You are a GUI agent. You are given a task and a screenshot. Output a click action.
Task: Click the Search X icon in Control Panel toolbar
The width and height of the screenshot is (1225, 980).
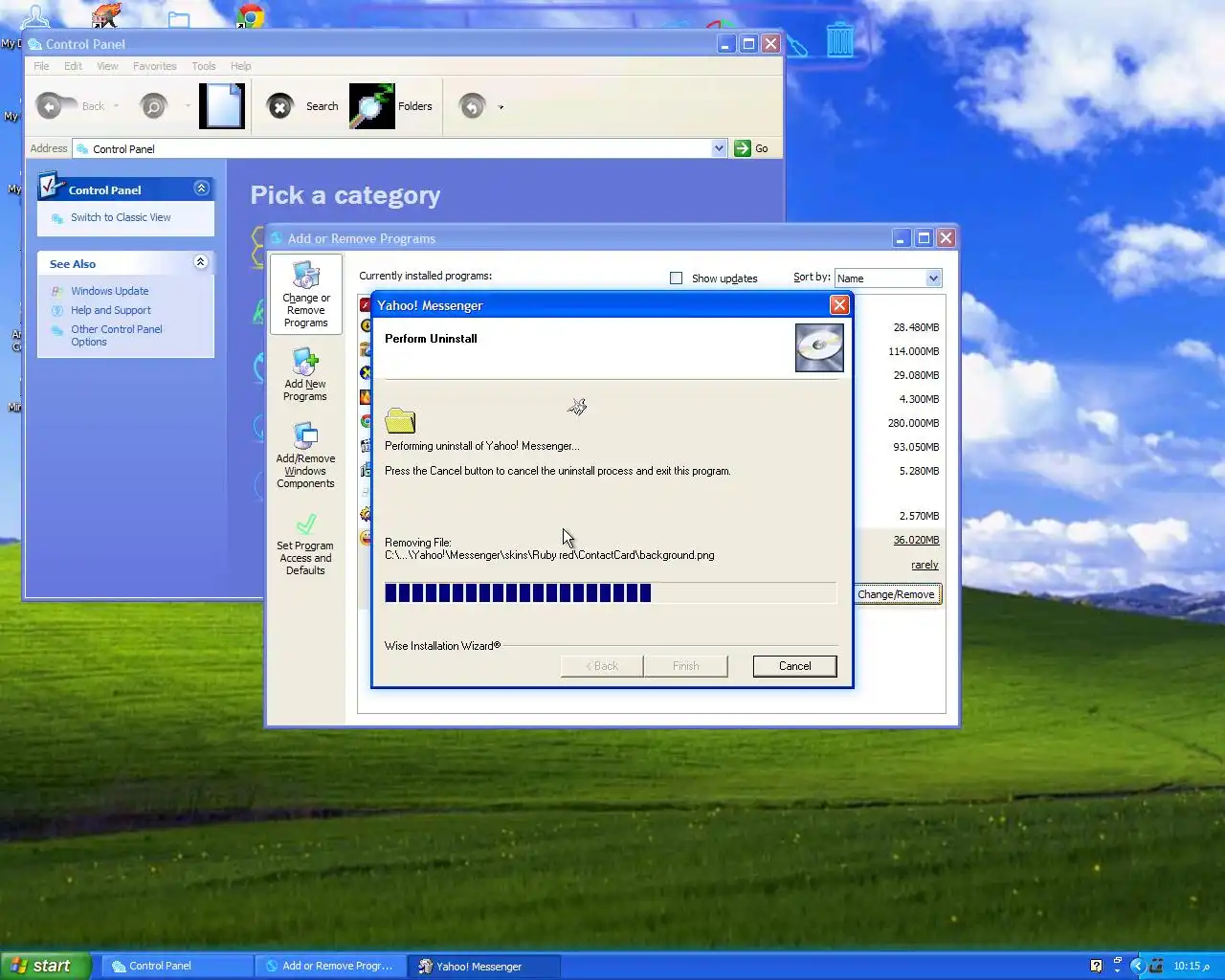279,106
